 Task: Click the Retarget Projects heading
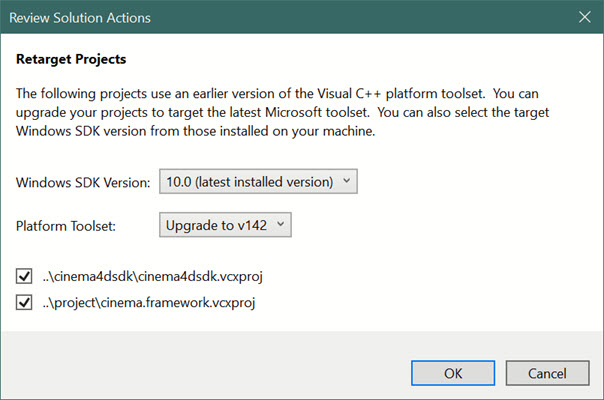[71, 60]
